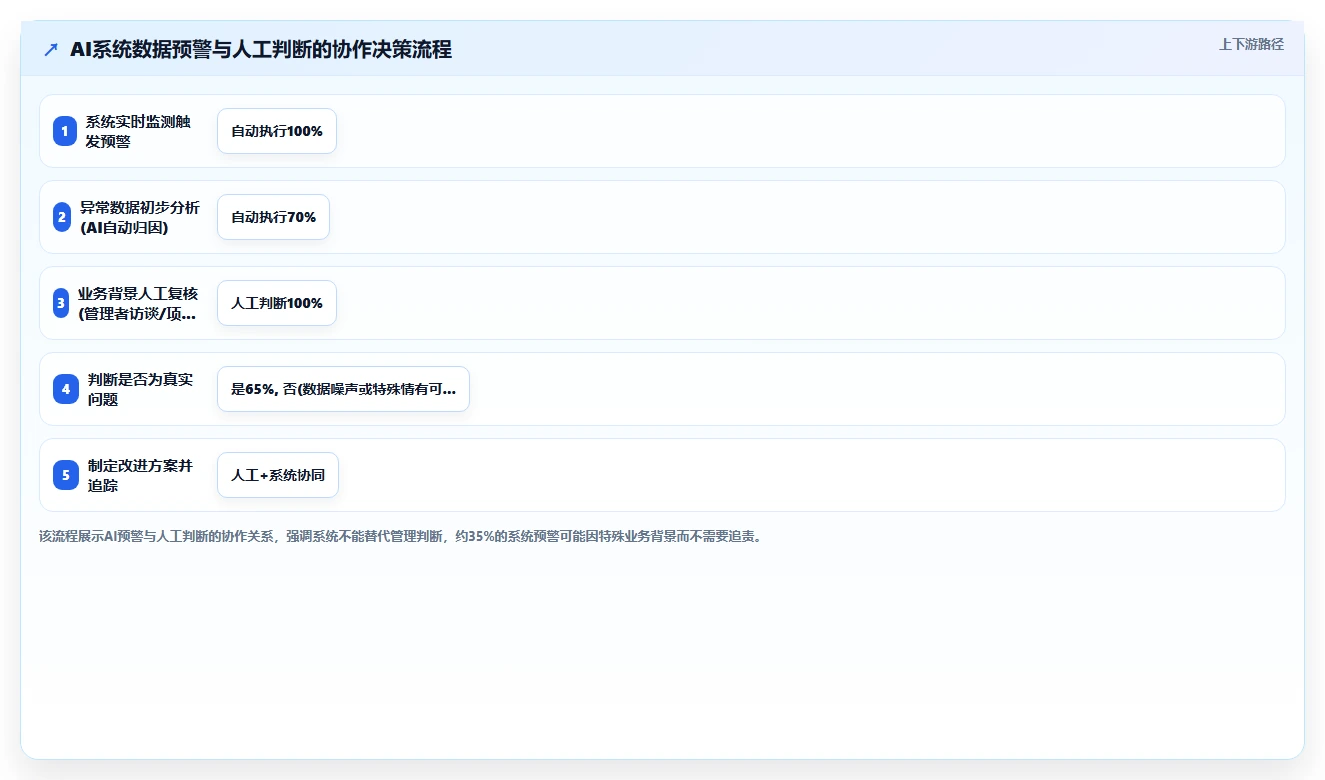Select step number 4 badge
Screen dimensions: 1325x780
[x=66, y=389]
